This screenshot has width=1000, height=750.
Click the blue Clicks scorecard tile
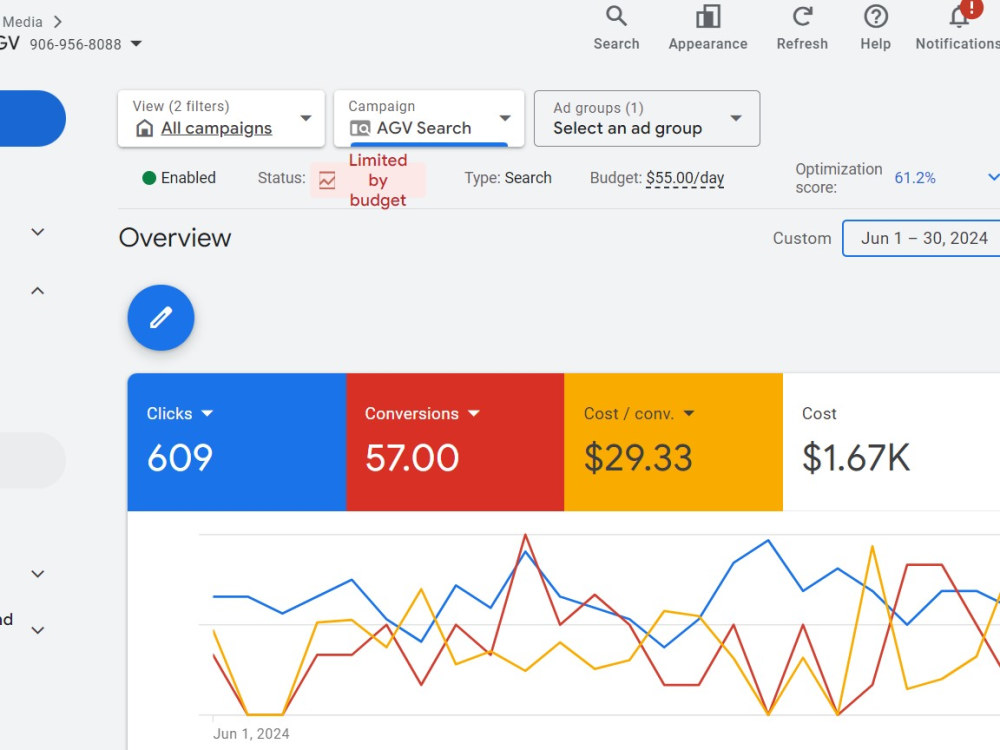[237, 442]
